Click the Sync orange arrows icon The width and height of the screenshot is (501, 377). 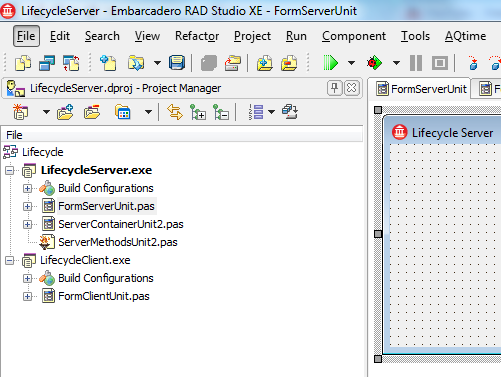pos(175,112)
